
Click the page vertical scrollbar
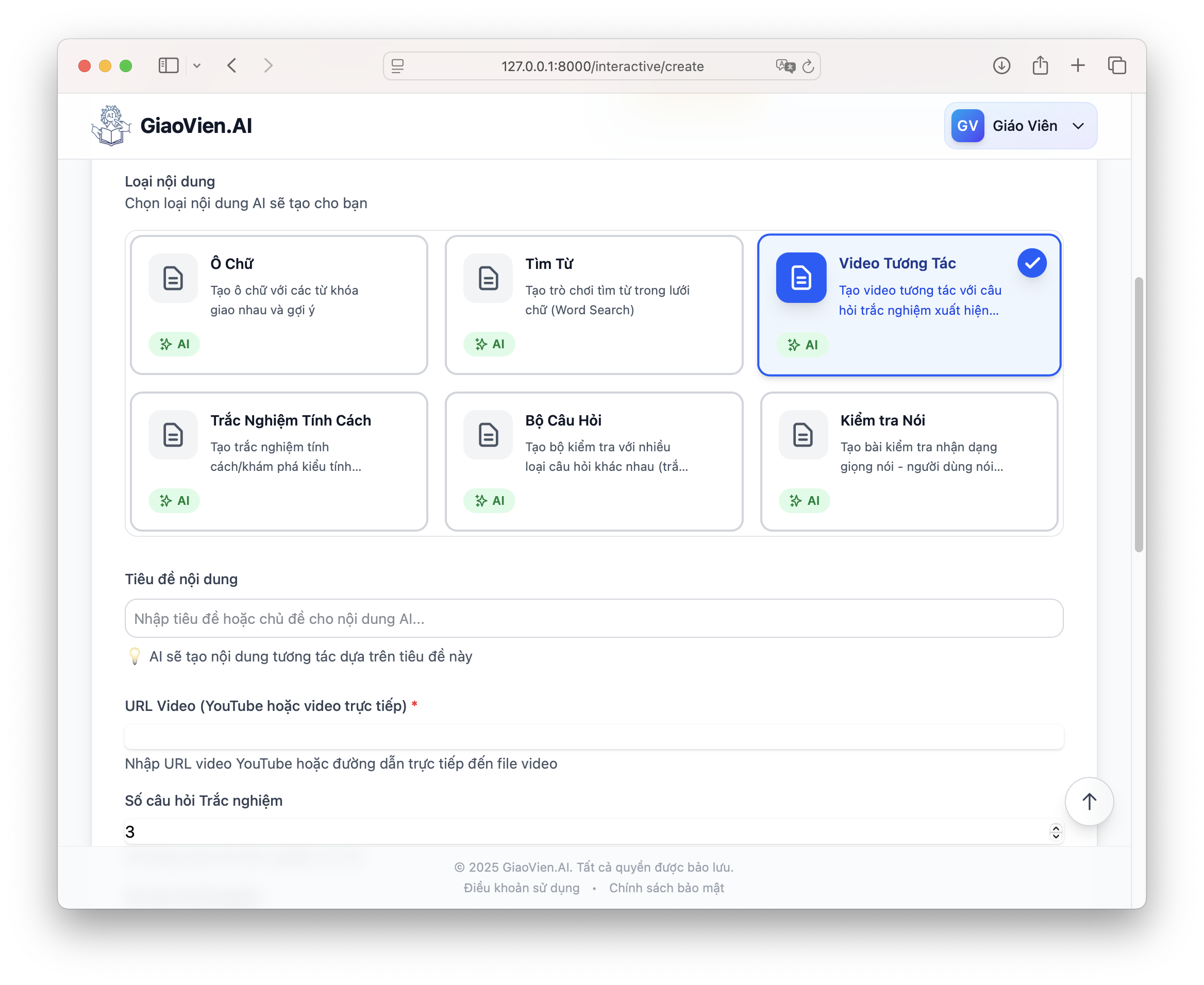tap(1139, 414)
